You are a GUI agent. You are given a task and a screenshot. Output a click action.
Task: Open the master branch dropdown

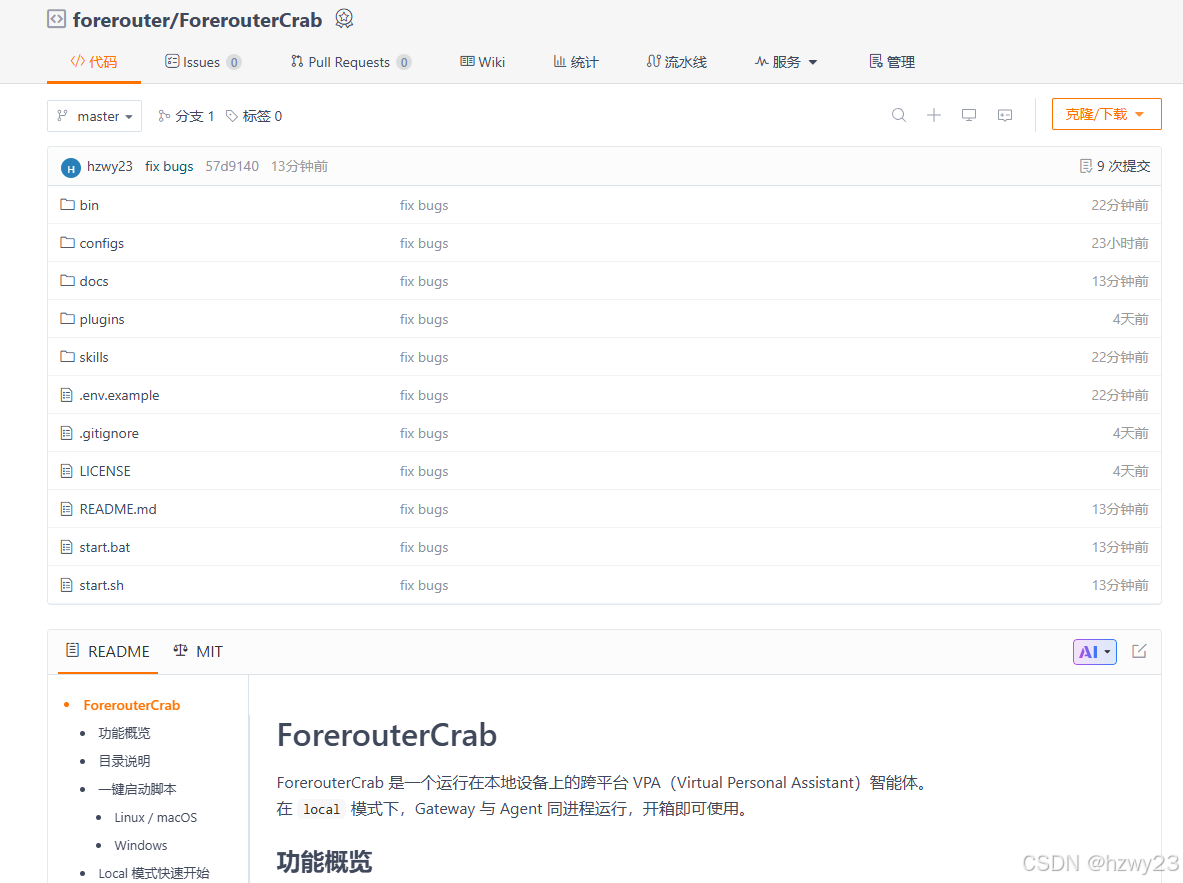94,116
